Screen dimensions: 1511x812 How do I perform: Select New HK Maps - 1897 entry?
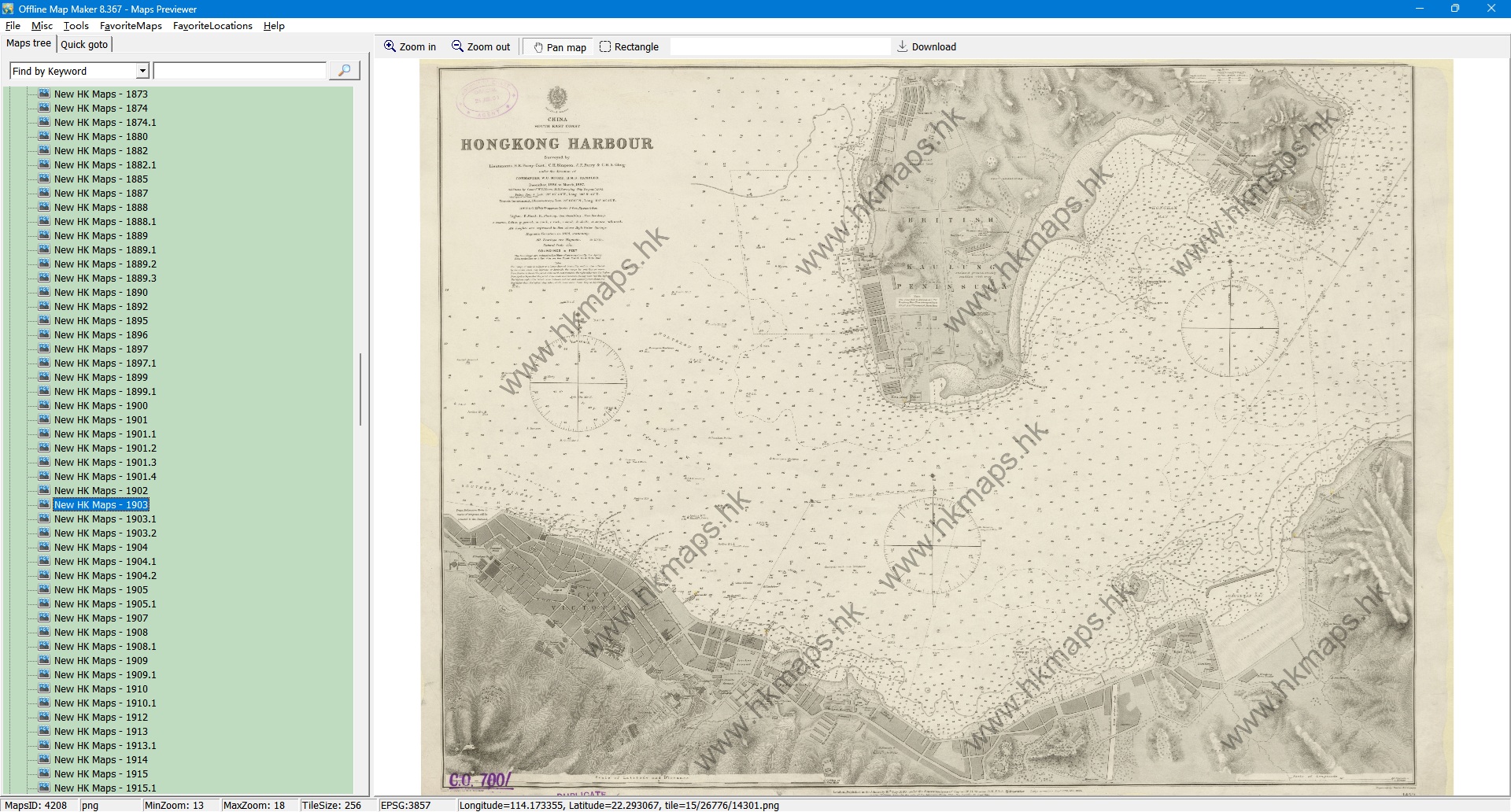(x=101, y=349)
